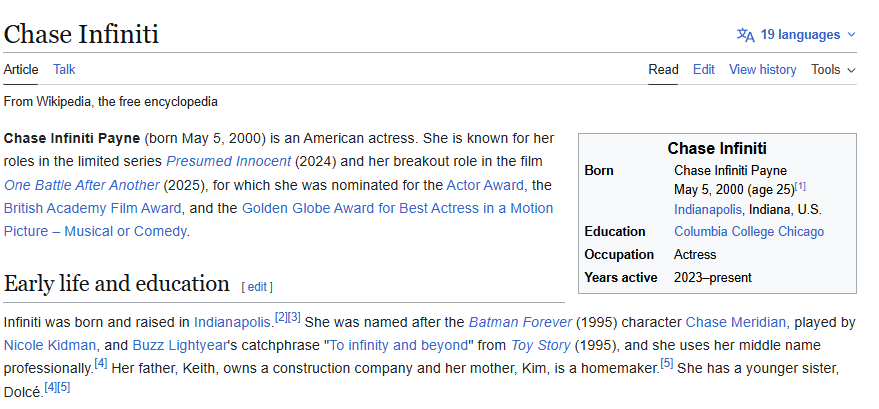Open the Edit tab
Image resolution: width=879 pixels, height=409 pixels.
(704, 69)
